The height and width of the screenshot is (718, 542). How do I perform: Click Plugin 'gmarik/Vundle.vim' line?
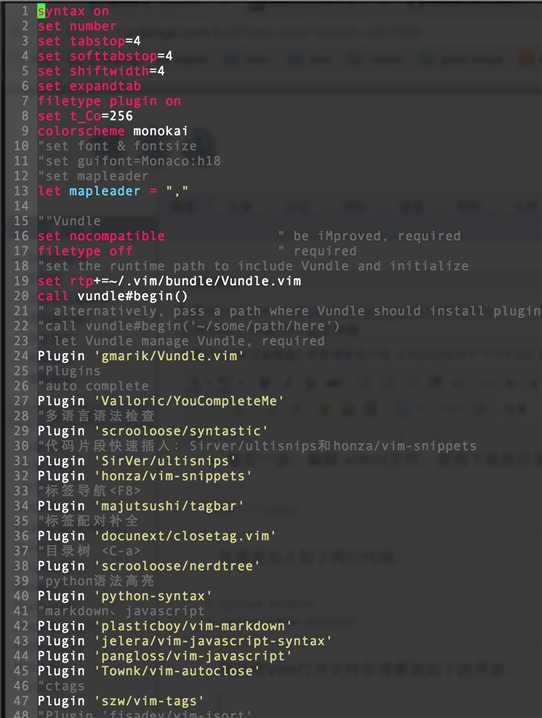pos(141,356)
